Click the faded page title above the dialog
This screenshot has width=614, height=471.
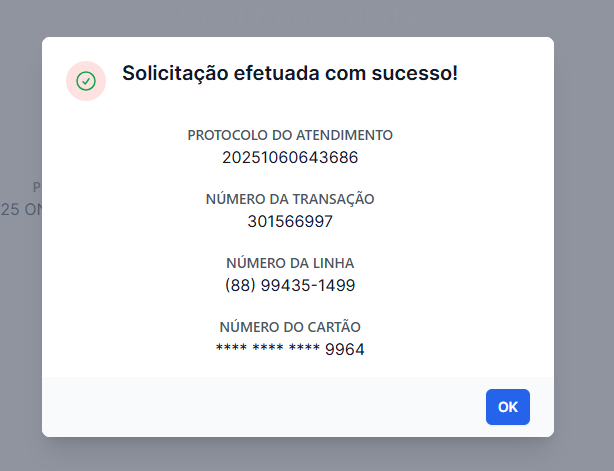pyautogui.click(x=298, y=18)
